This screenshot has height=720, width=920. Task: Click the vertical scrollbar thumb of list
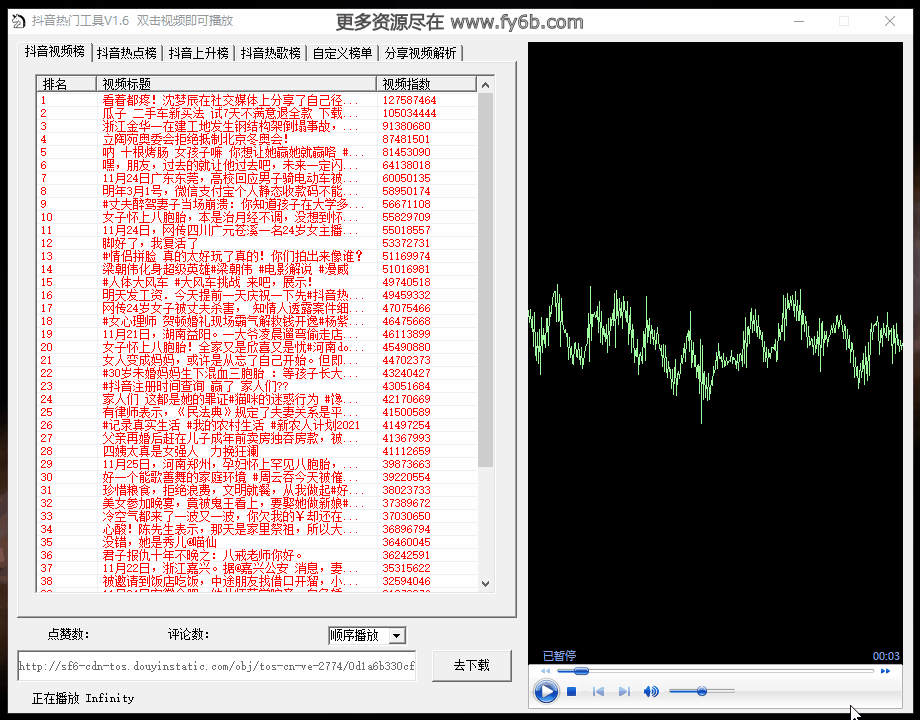(x=485, y=280)
